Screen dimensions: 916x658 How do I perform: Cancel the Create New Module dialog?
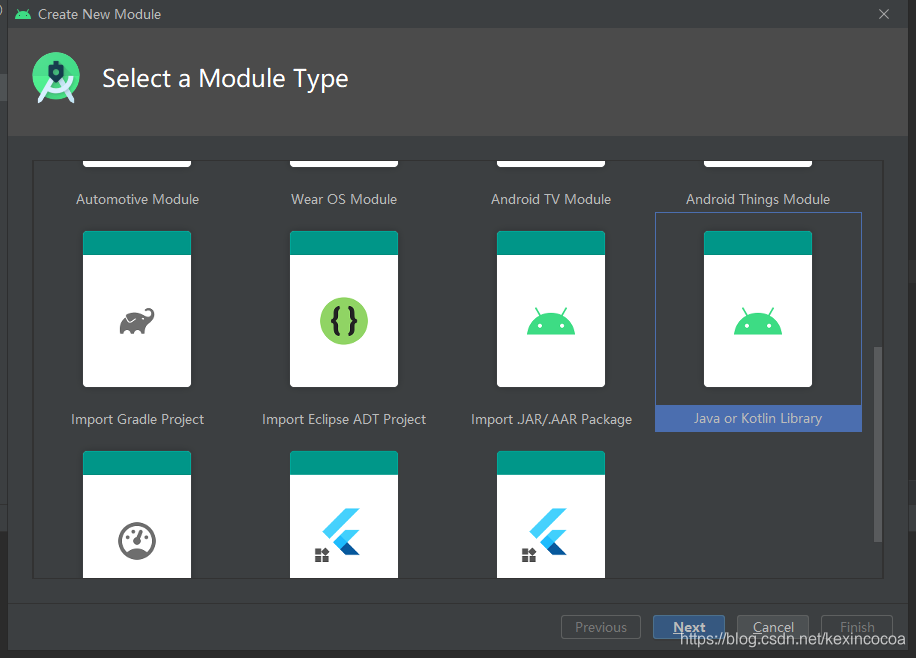click(x=773, y=627)
